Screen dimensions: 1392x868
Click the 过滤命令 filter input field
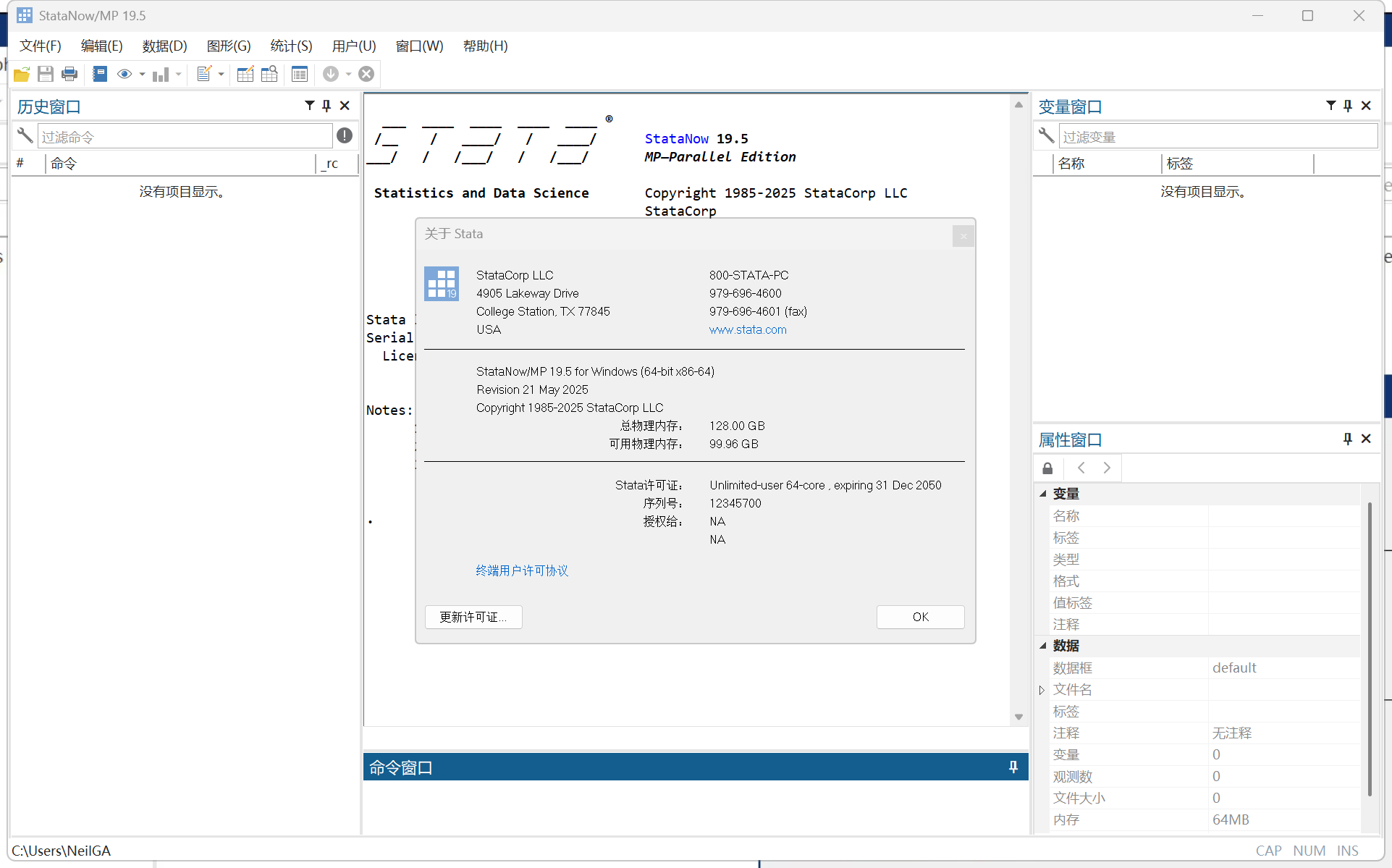[185, 137]
